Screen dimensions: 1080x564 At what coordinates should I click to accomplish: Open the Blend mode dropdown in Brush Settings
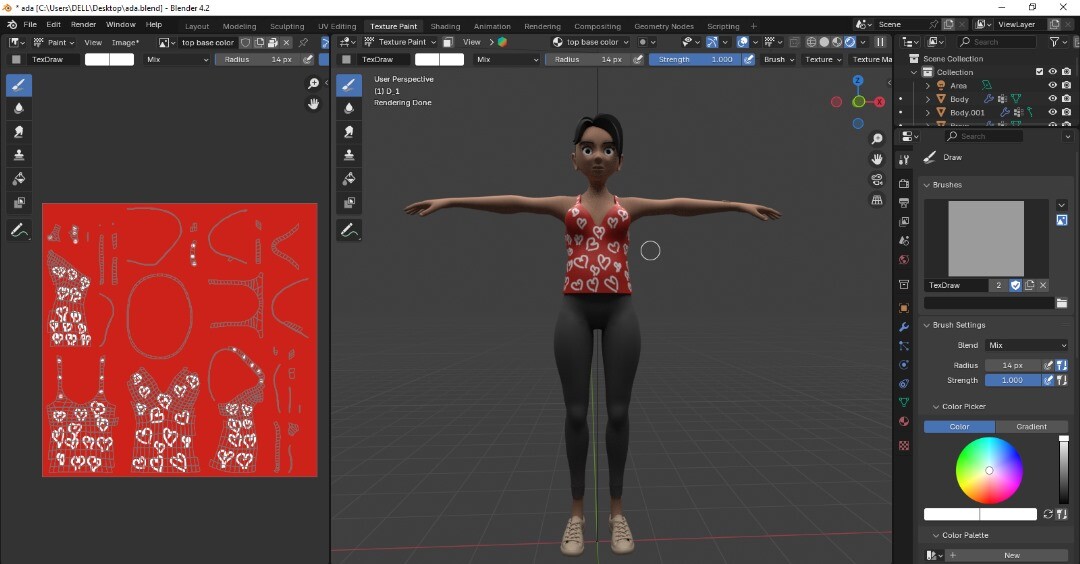1026,345
